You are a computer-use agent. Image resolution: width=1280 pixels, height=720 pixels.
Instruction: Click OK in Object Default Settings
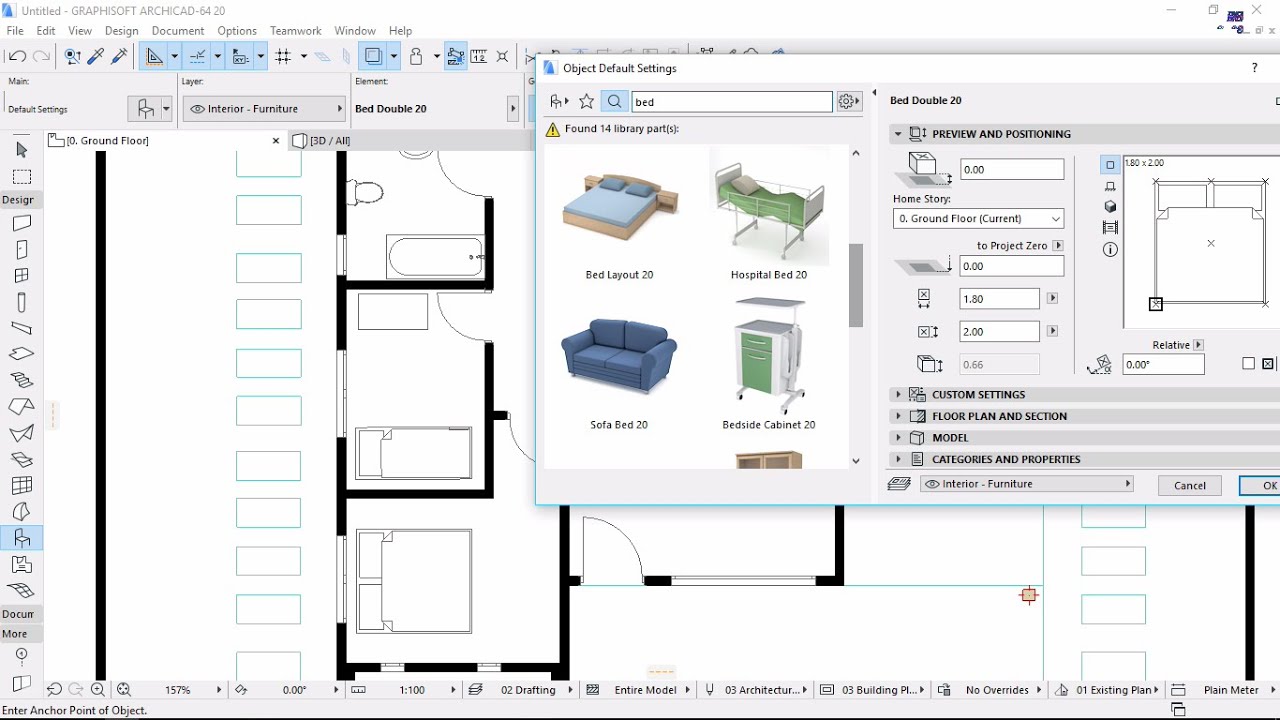coord(1262,486)
